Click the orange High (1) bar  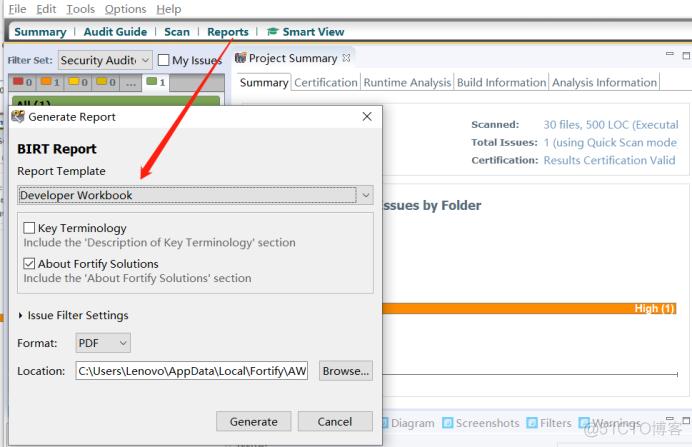(529, 308)
